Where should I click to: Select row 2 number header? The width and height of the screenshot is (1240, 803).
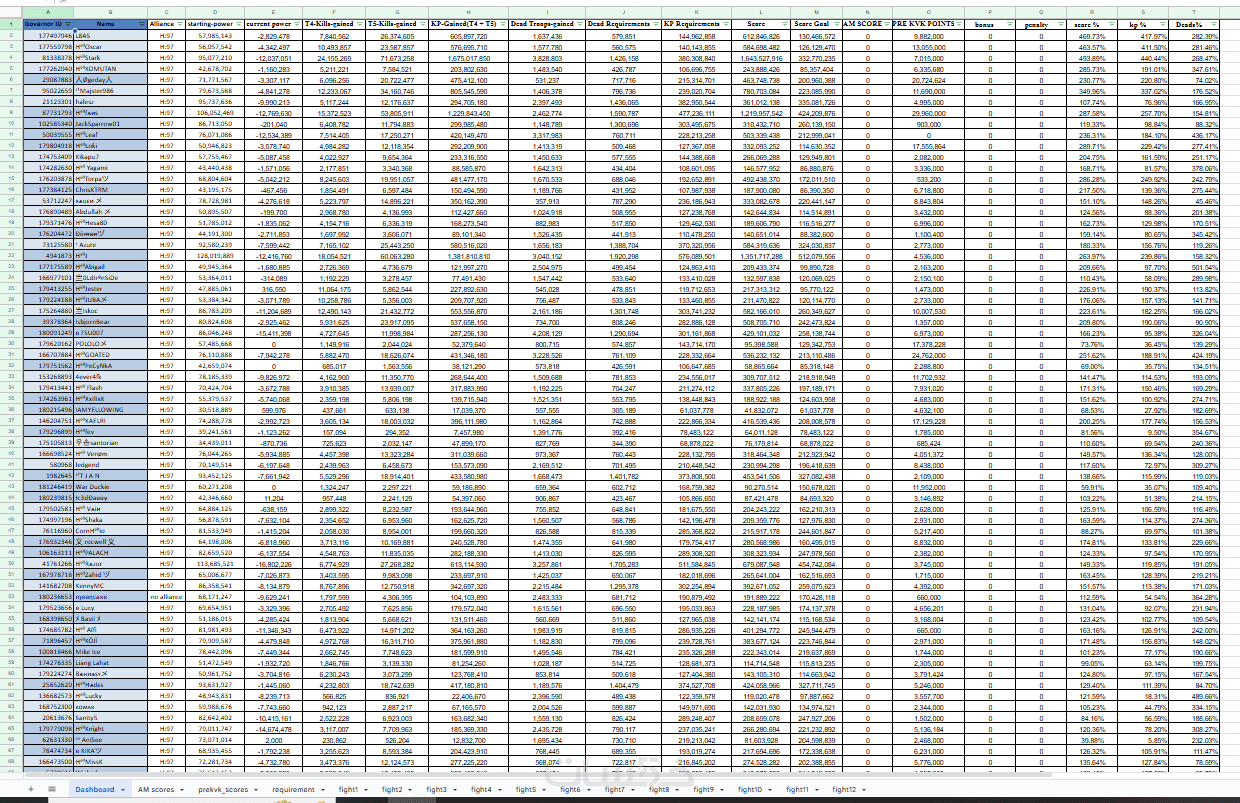(x=11, y=36)
